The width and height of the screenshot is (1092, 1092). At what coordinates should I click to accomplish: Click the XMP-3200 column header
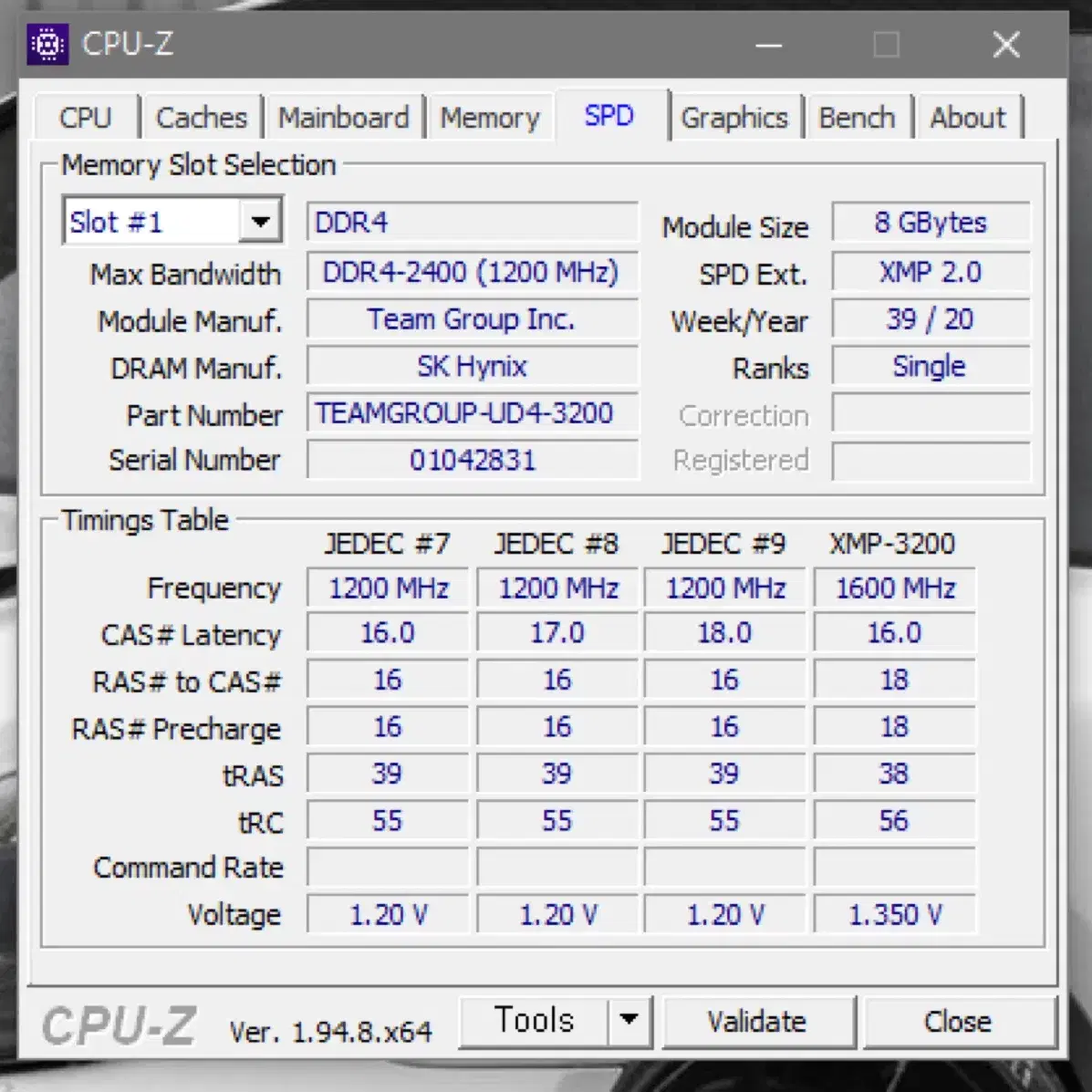click(892, 543)
